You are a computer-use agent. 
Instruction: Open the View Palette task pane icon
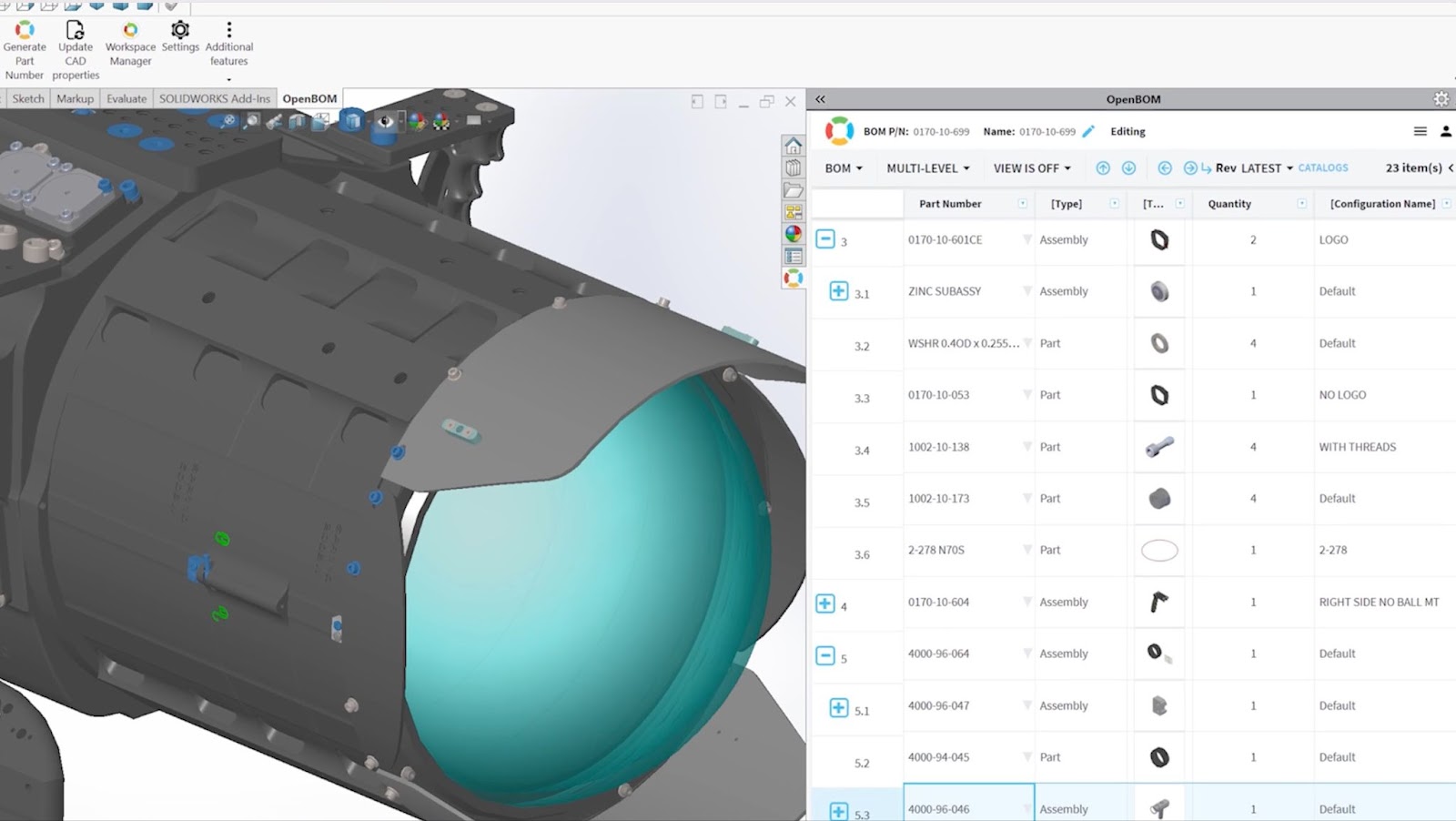click(x=794, y=212)
